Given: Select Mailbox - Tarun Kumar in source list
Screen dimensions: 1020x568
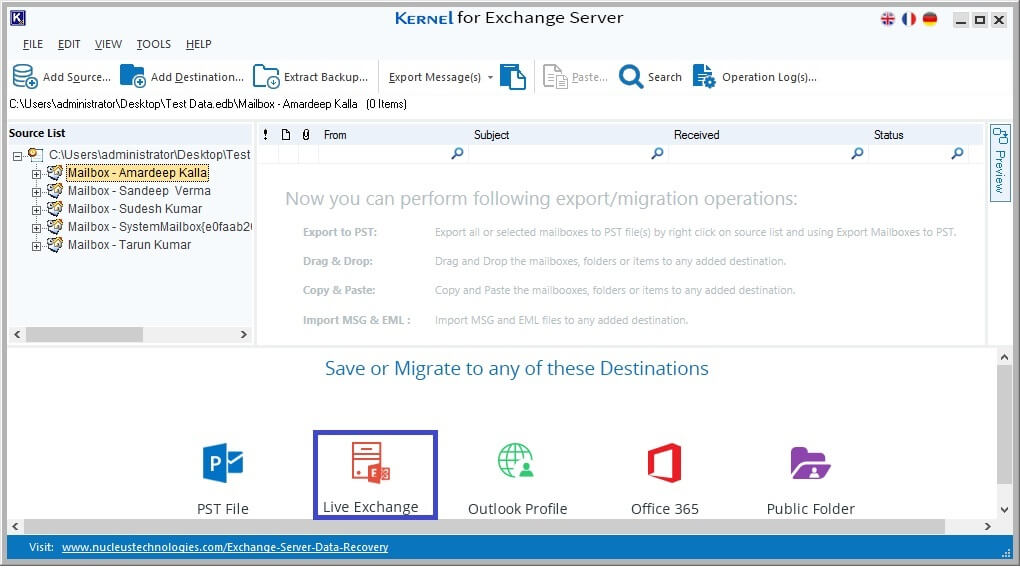Looking at the screenshot, I should coord(129,245).
